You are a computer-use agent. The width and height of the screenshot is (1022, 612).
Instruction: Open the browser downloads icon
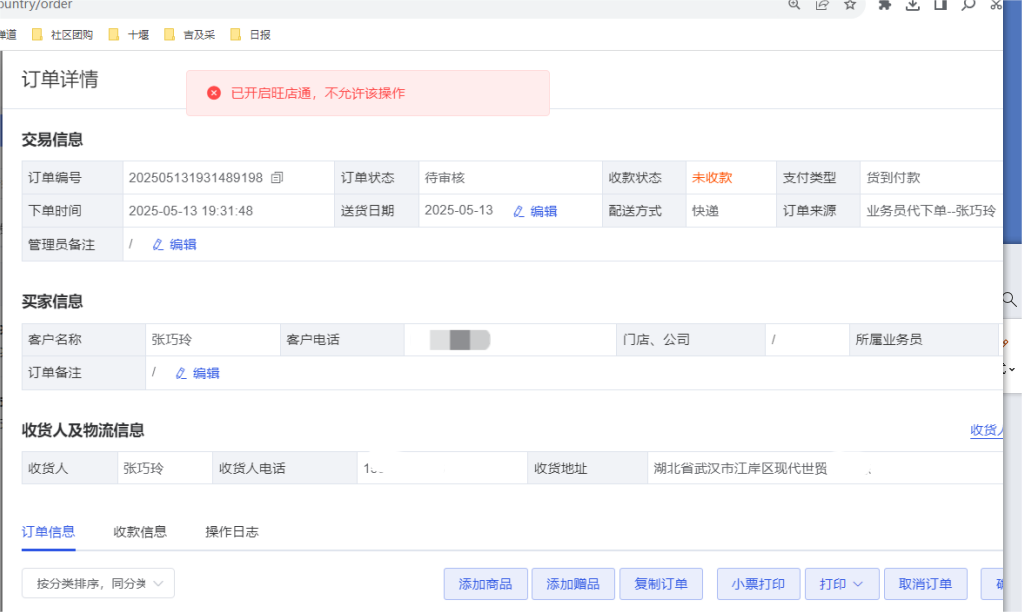[912, 5]
